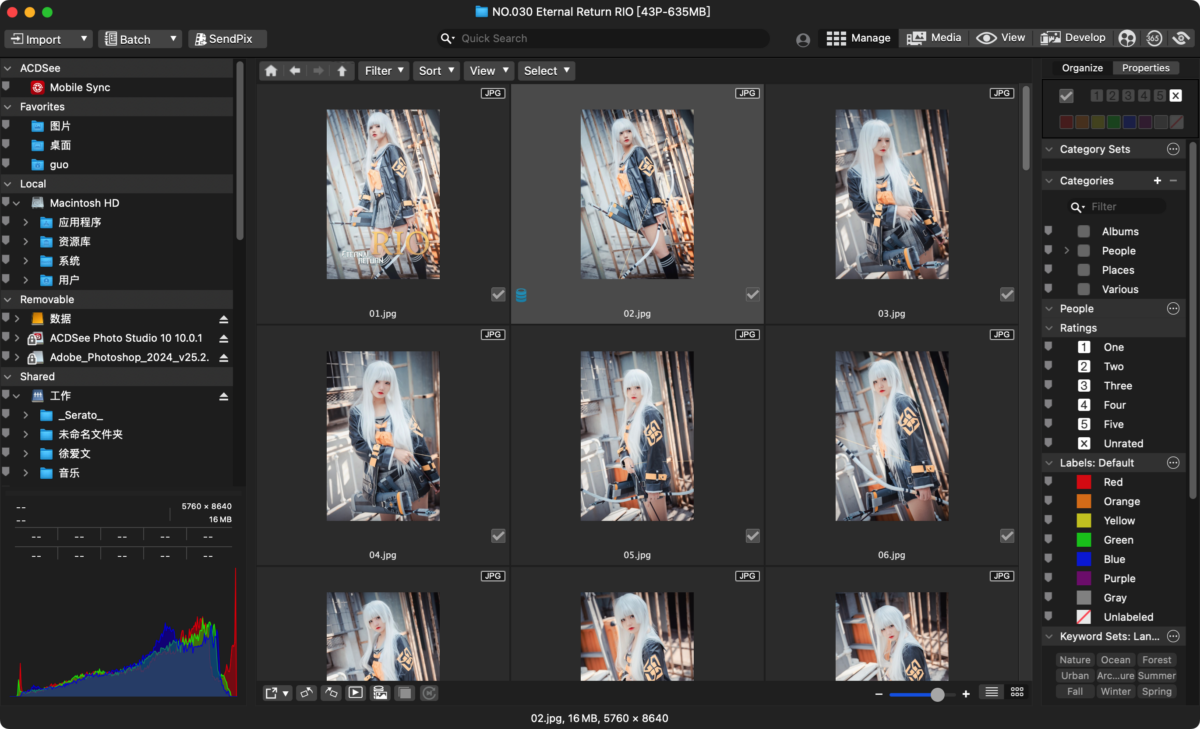
Task: Expand the 应用程序 folder
Action: click(x=26, y=222)
